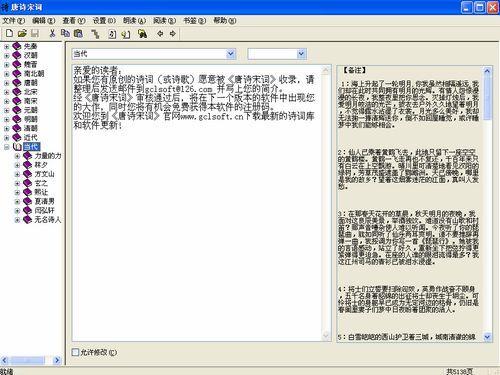This screenshot has height=375, width=500.
Task: Collapse the 当代 tree node
Action: point(6,147)
